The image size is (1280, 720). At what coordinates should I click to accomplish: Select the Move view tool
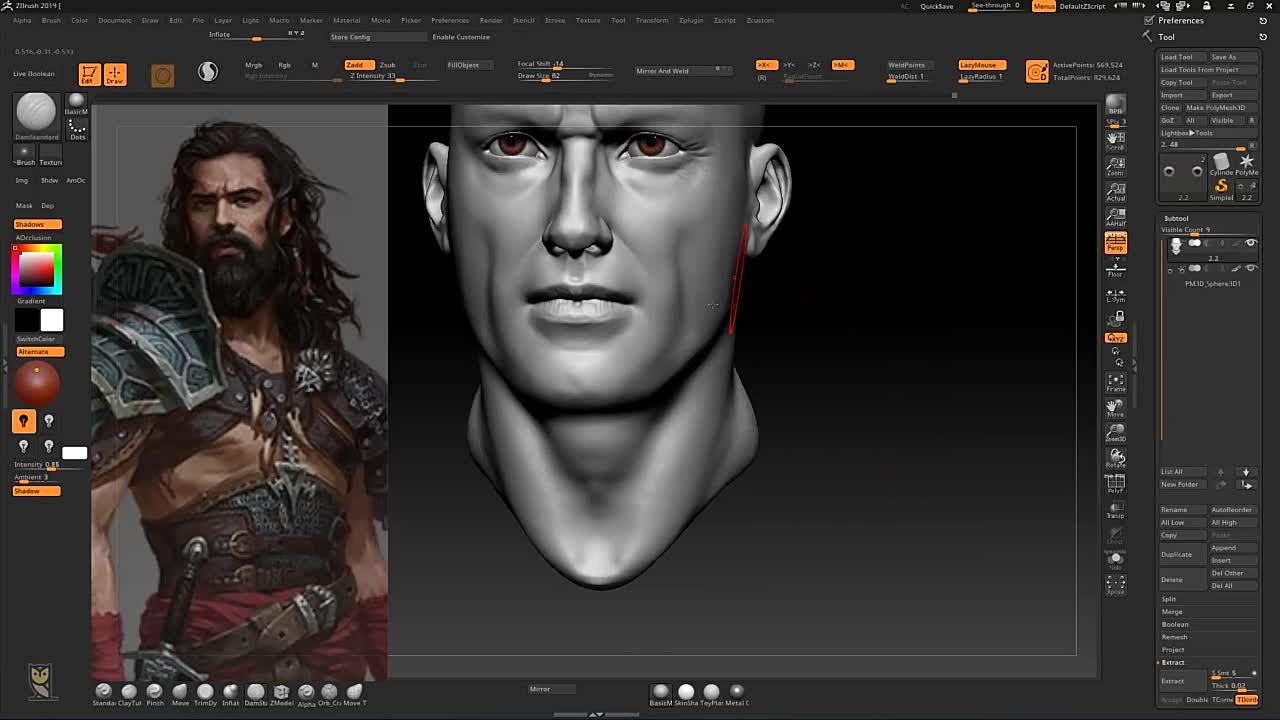[1115, 408]
